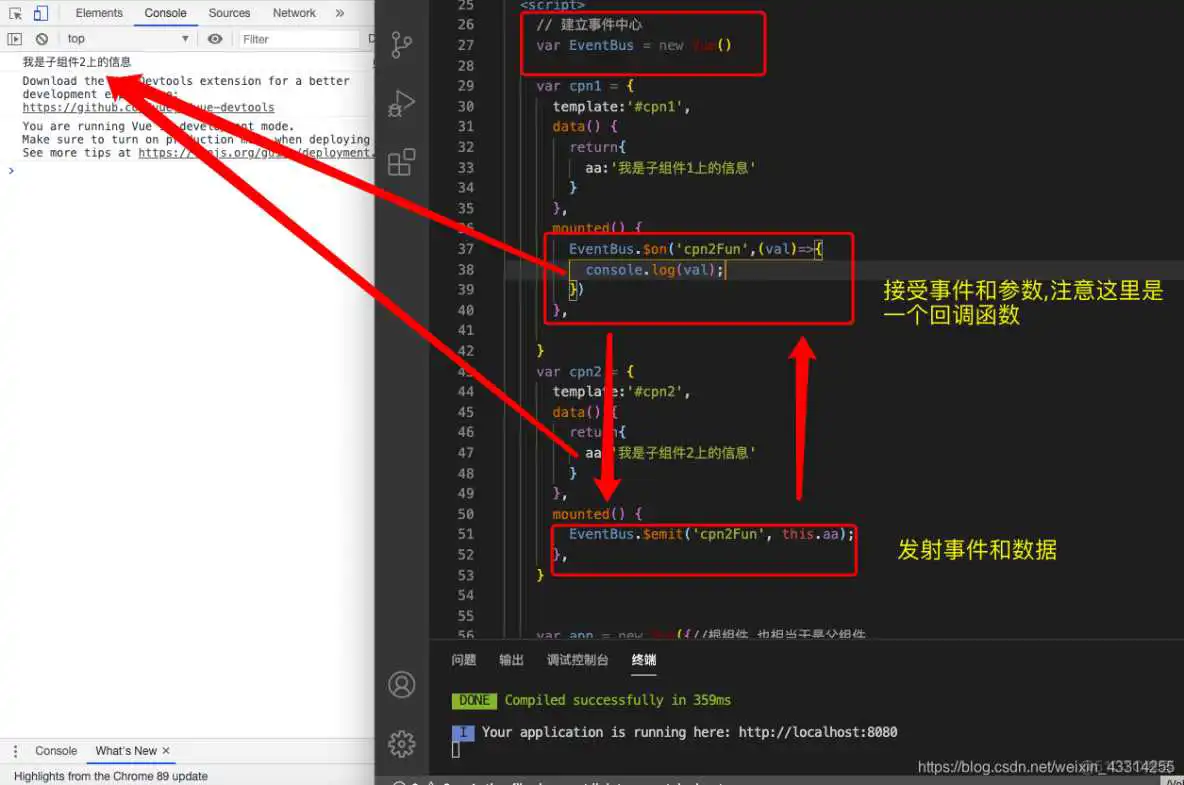Switch to the 问题 panel tab
The image size is (1184, 785).
[x=464, y=660]
